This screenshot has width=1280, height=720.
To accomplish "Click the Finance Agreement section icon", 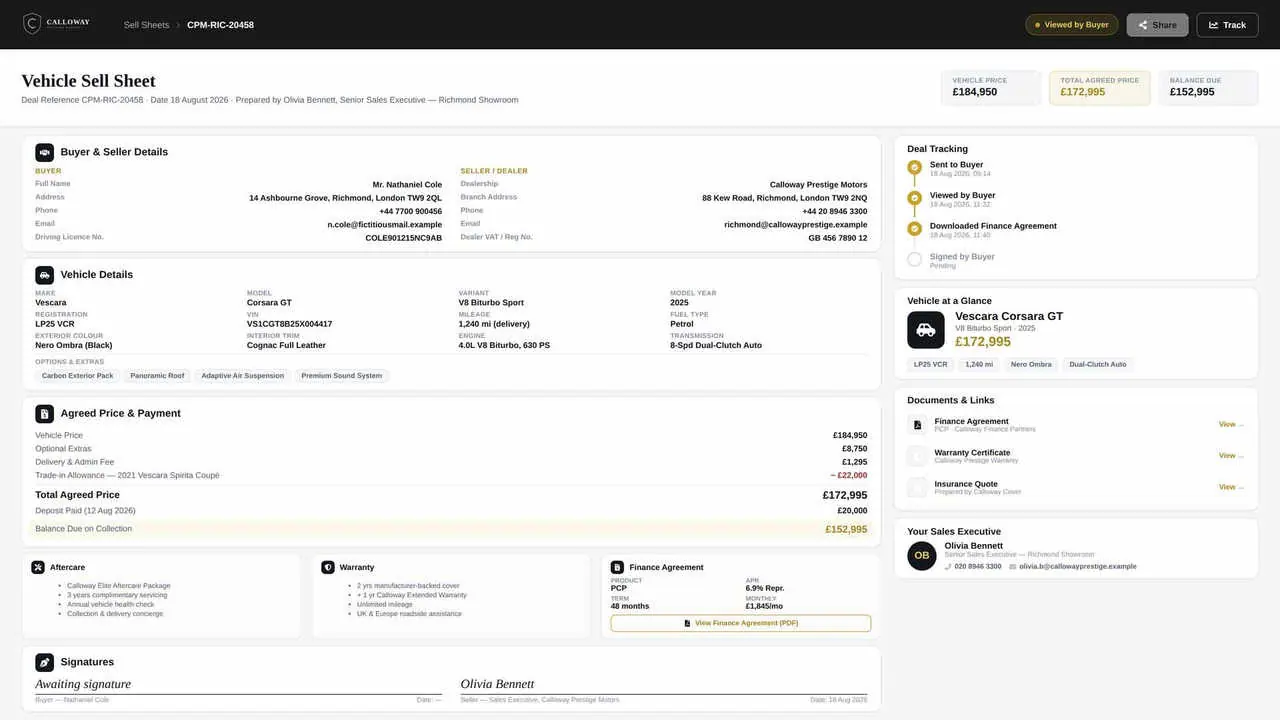I will tap(617, 567).
